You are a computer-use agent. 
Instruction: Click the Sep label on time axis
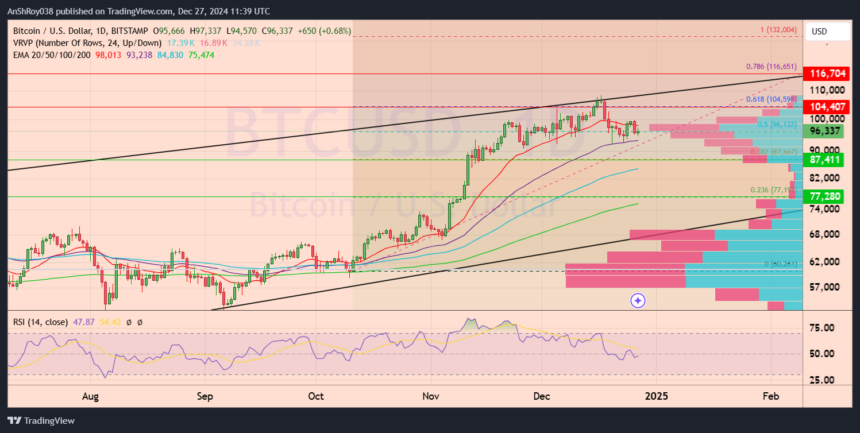[x=205, y=396]
